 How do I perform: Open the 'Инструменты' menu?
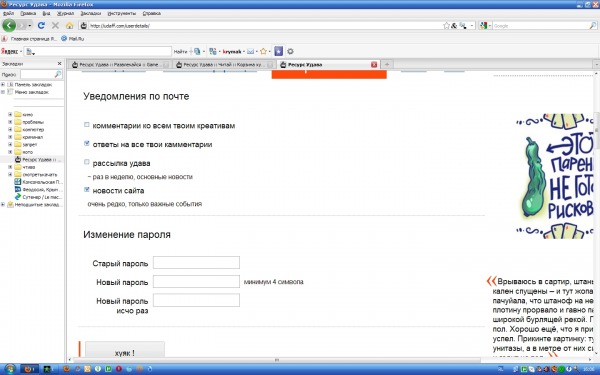[x=122, y=13]
